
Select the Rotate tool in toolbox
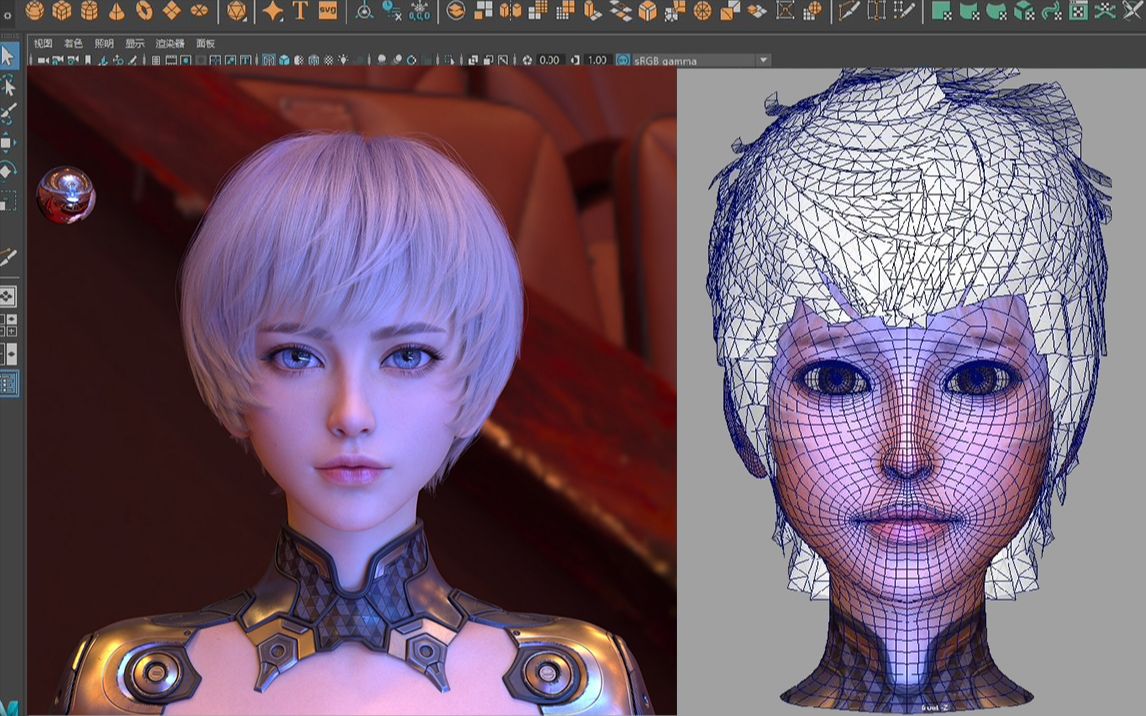8,170
